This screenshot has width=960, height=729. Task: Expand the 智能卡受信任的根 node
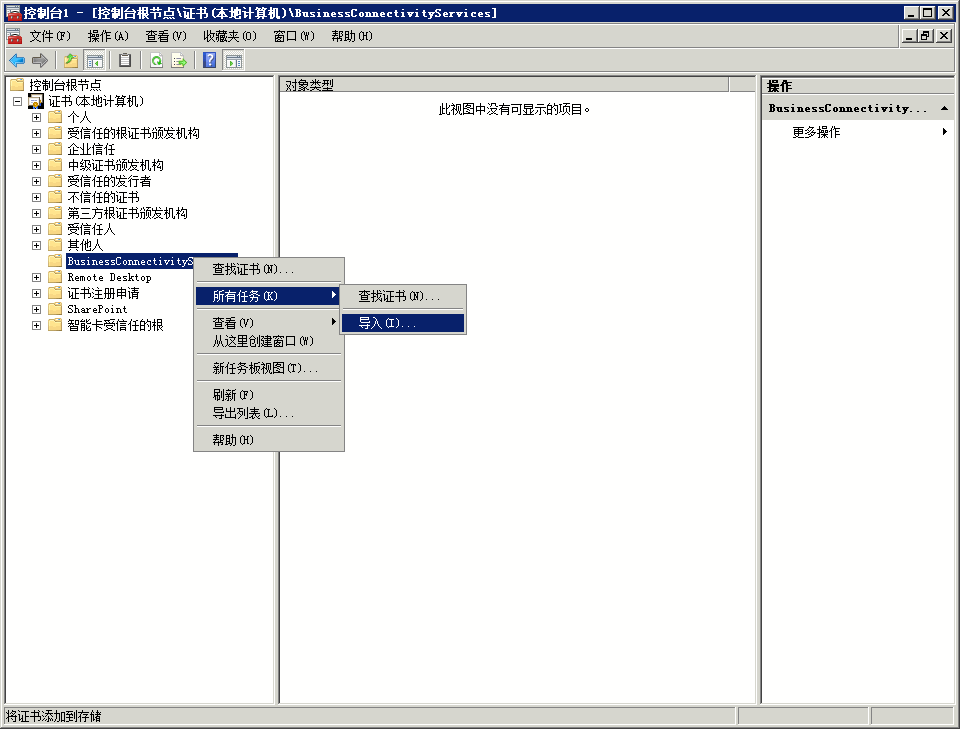coord(37,325)
